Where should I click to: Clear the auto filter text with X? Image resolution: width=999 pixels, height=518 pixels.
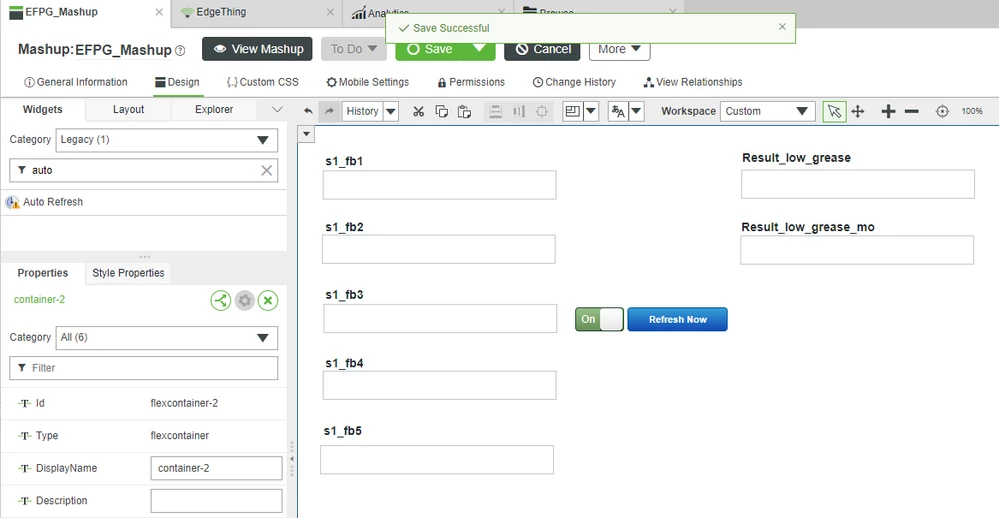[266, 170]
